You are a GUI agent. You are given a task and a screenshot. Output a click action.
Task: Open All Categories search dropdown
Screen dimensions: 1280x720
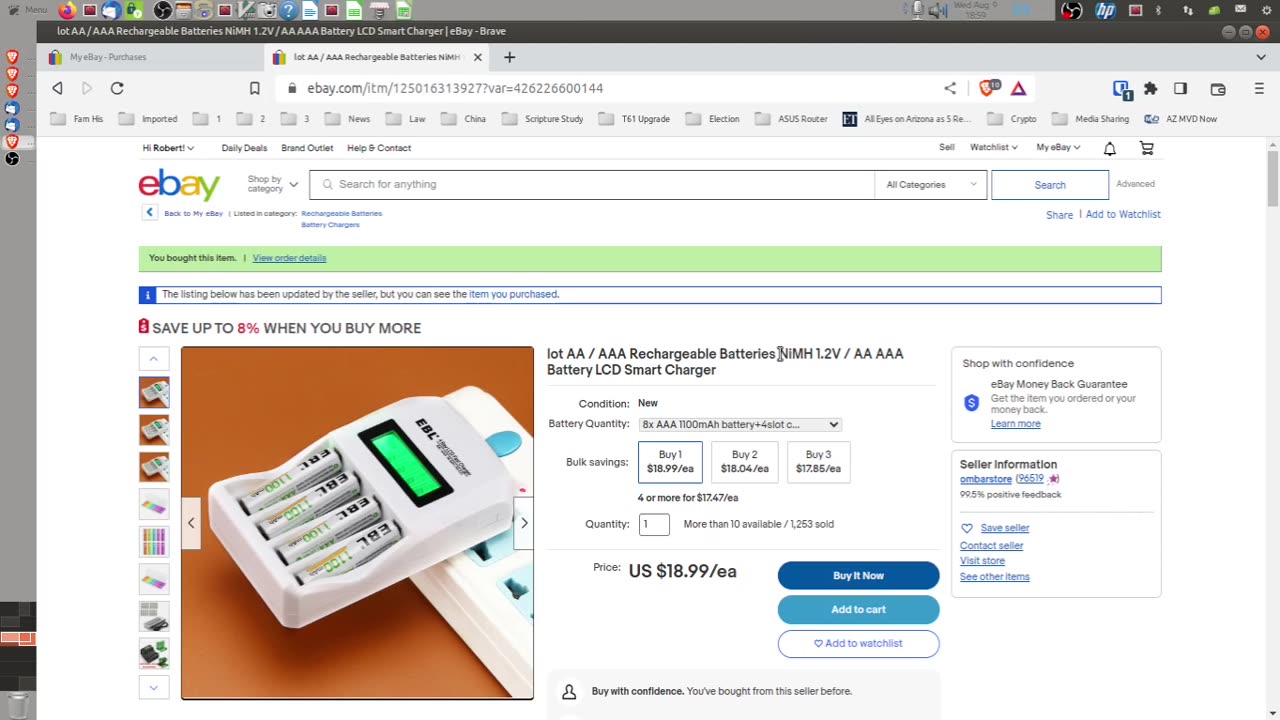930,185
